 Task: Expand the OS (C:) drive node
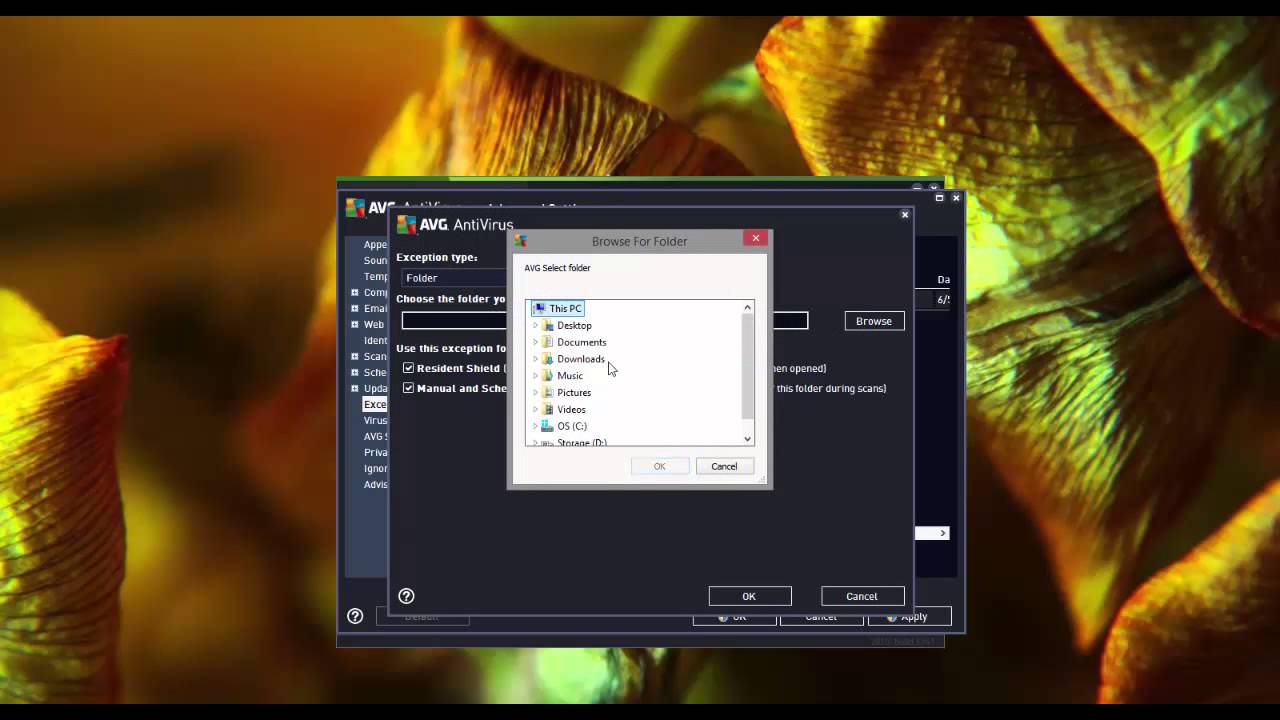[535, 426]
